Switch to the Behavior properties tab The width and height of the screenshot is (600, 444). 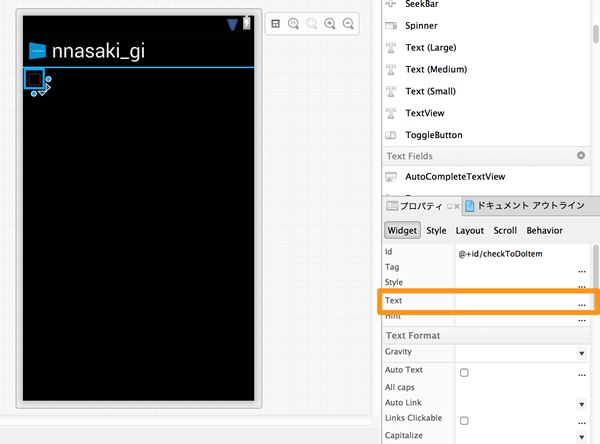click(x=545, y=230)
